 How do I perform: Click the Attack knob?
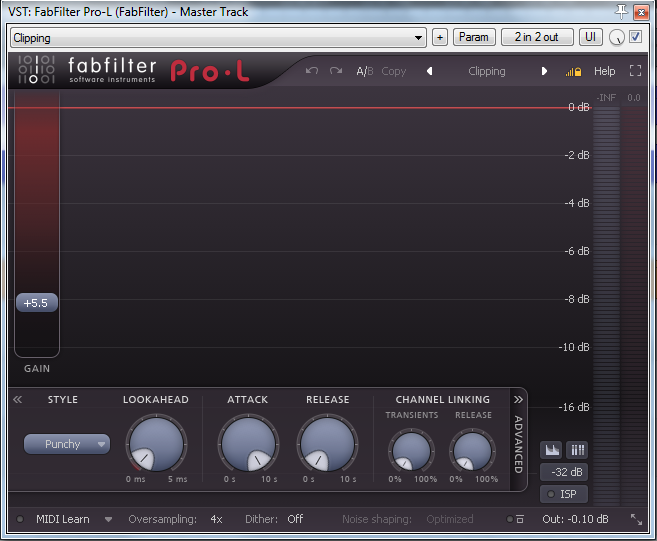tap(248, 444)
